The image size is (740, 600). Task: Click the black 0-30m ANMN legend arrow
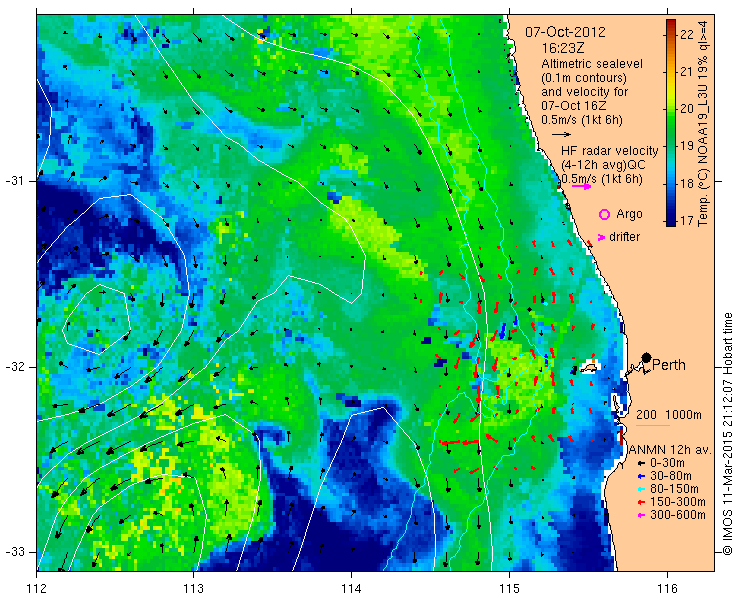(641, 464)
